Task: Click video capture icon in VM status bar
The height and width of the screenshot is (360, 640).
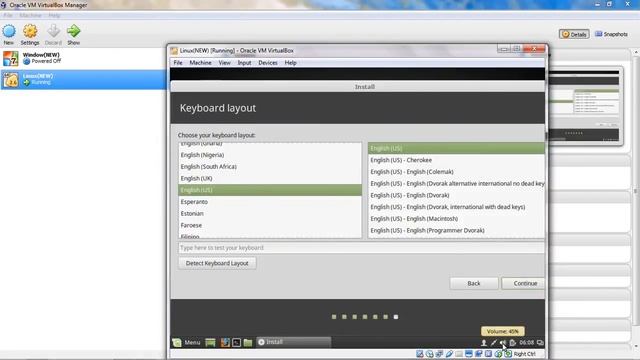Action: (x=478, y=354)
